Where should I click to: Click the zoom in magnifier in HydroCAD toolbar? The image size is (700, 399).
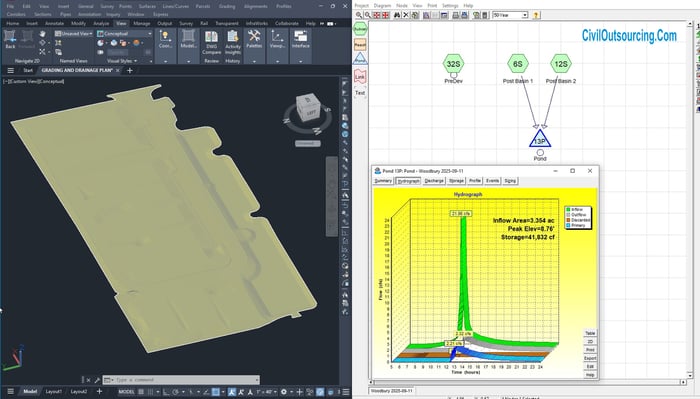coord(358,15)
